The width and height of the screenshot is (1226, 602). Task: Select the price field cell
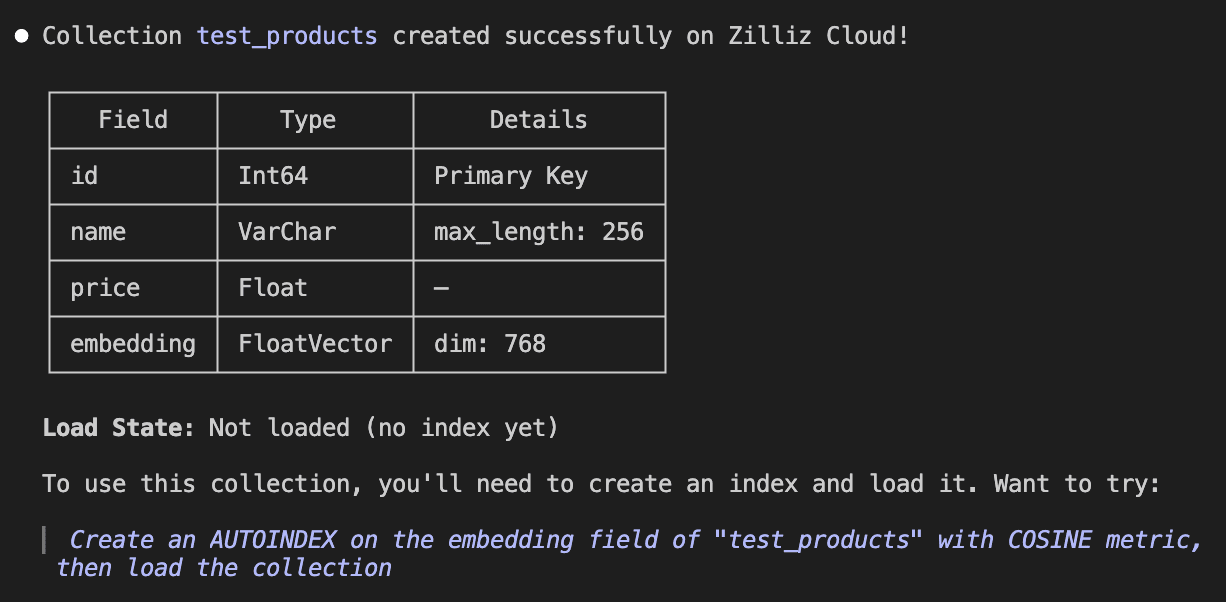tap(105, 288)
